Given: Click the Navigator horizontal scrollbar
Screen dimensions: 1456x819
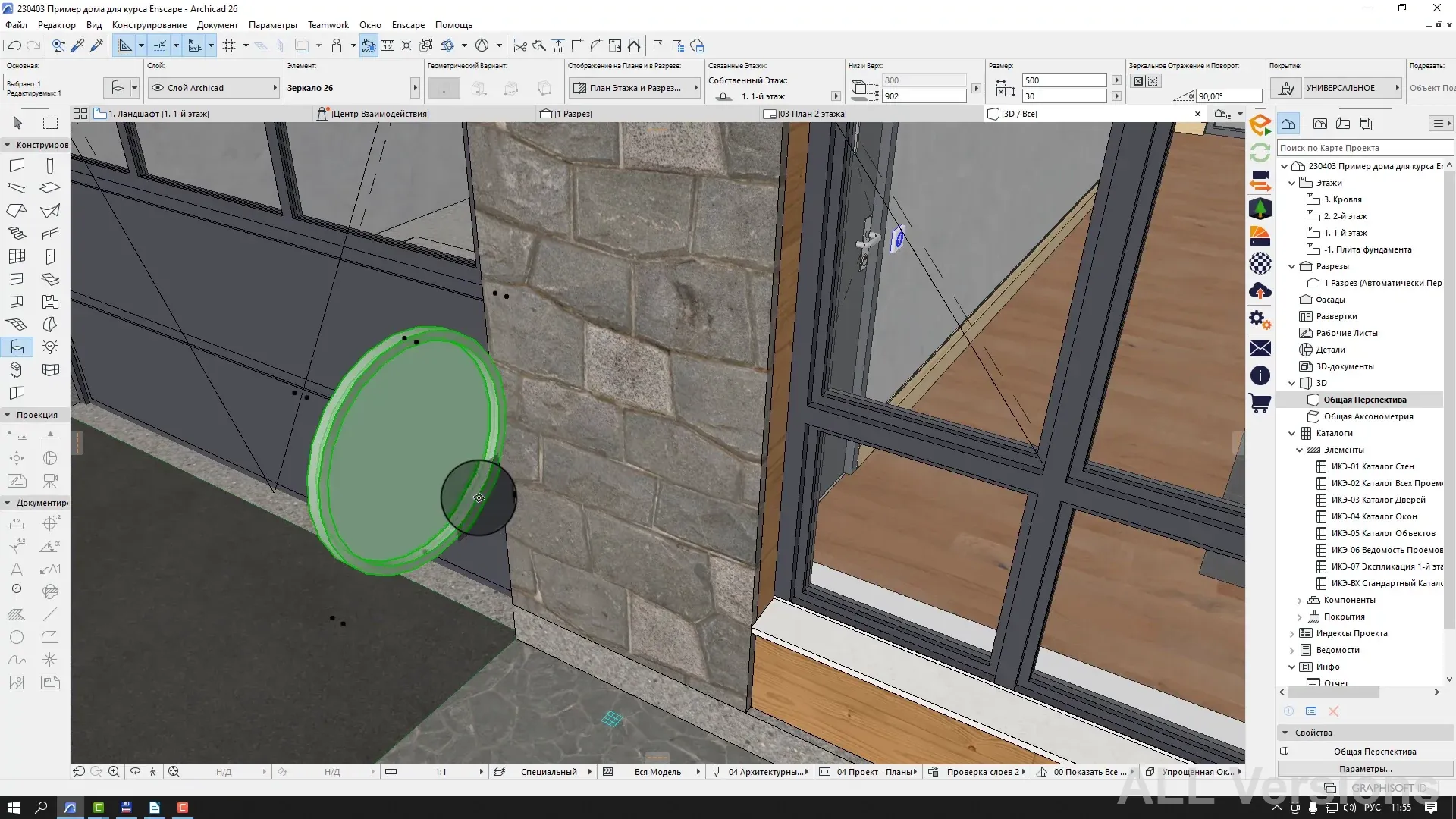Looking at the screenshot, I should tap(1335, 692).
